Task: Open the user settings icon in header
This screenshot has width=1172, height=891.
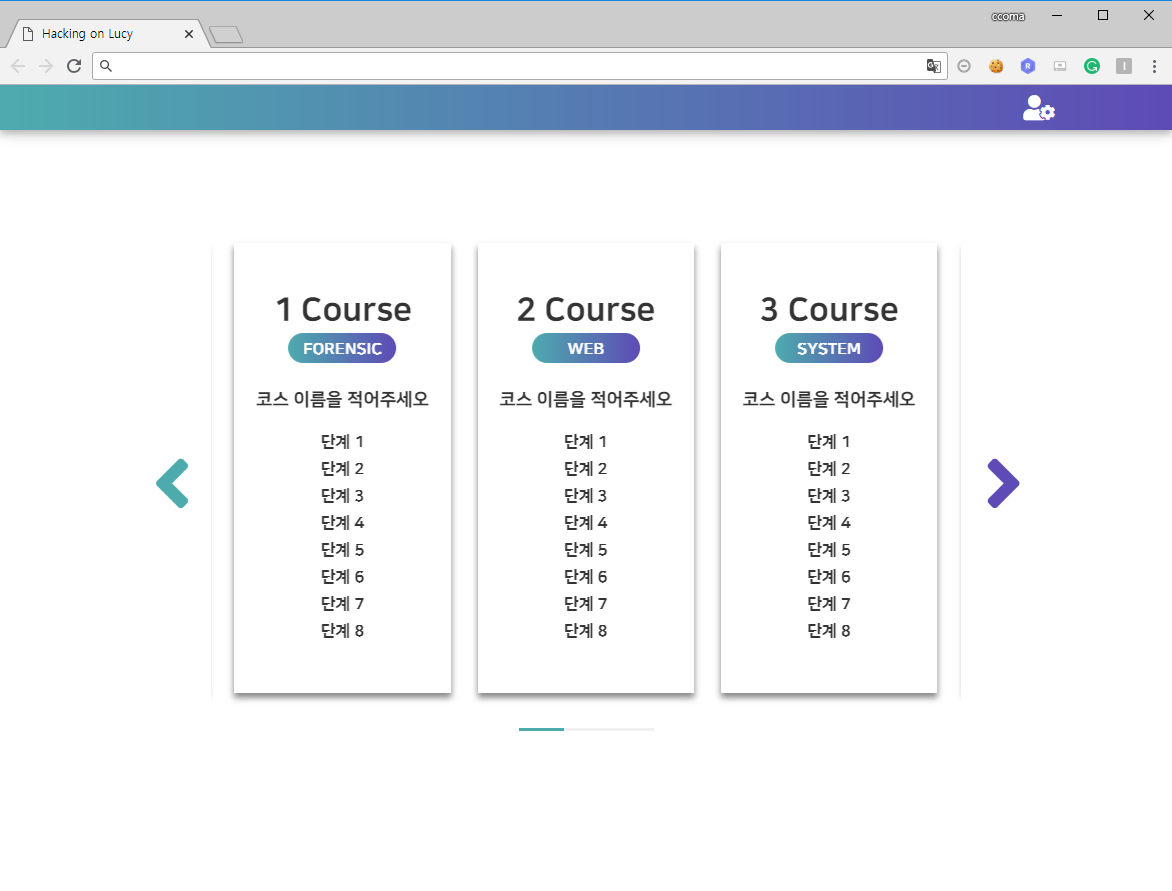Action: 1038,108
